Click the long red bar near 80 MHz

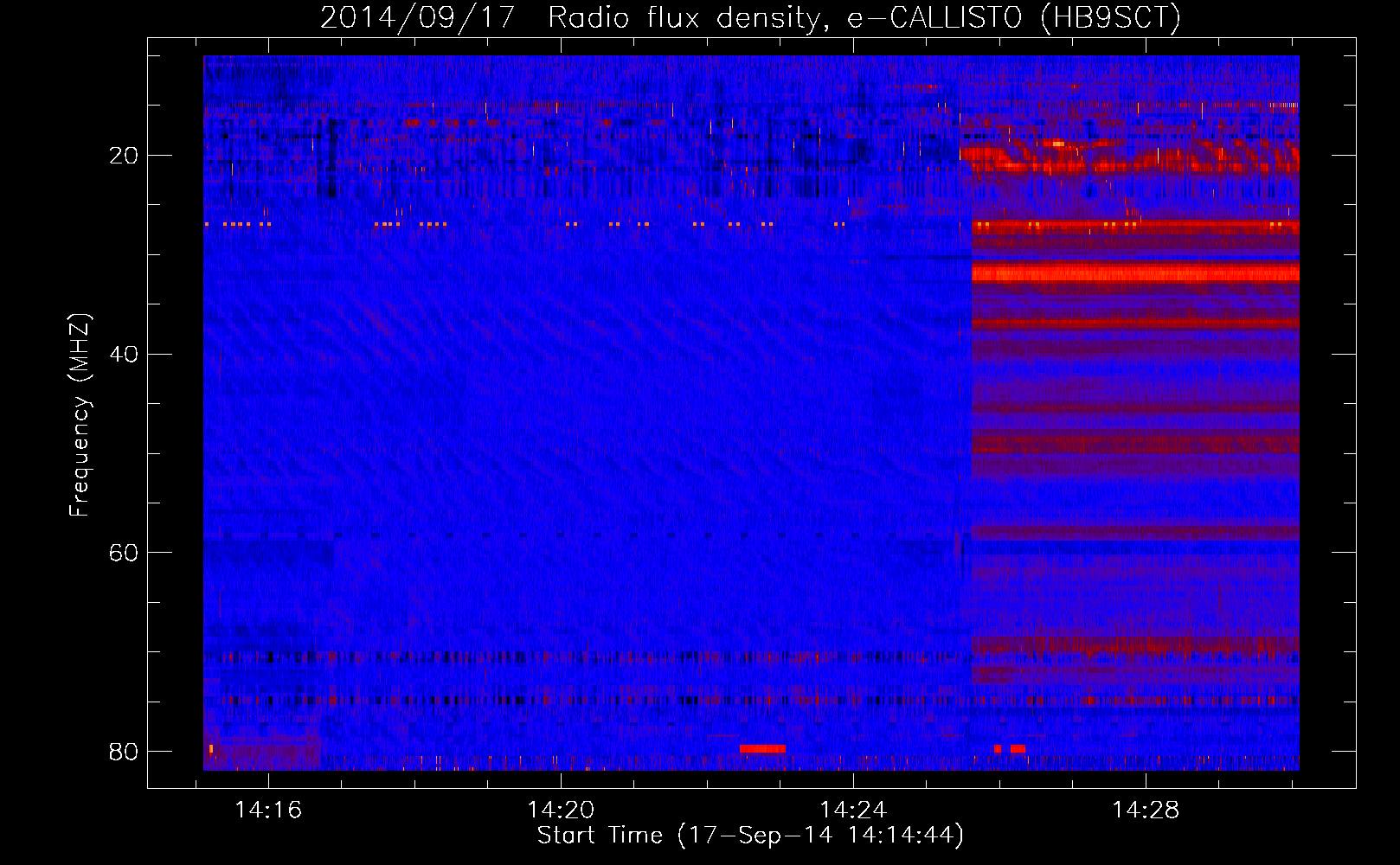pyautogui.click(x=762, y=748)
